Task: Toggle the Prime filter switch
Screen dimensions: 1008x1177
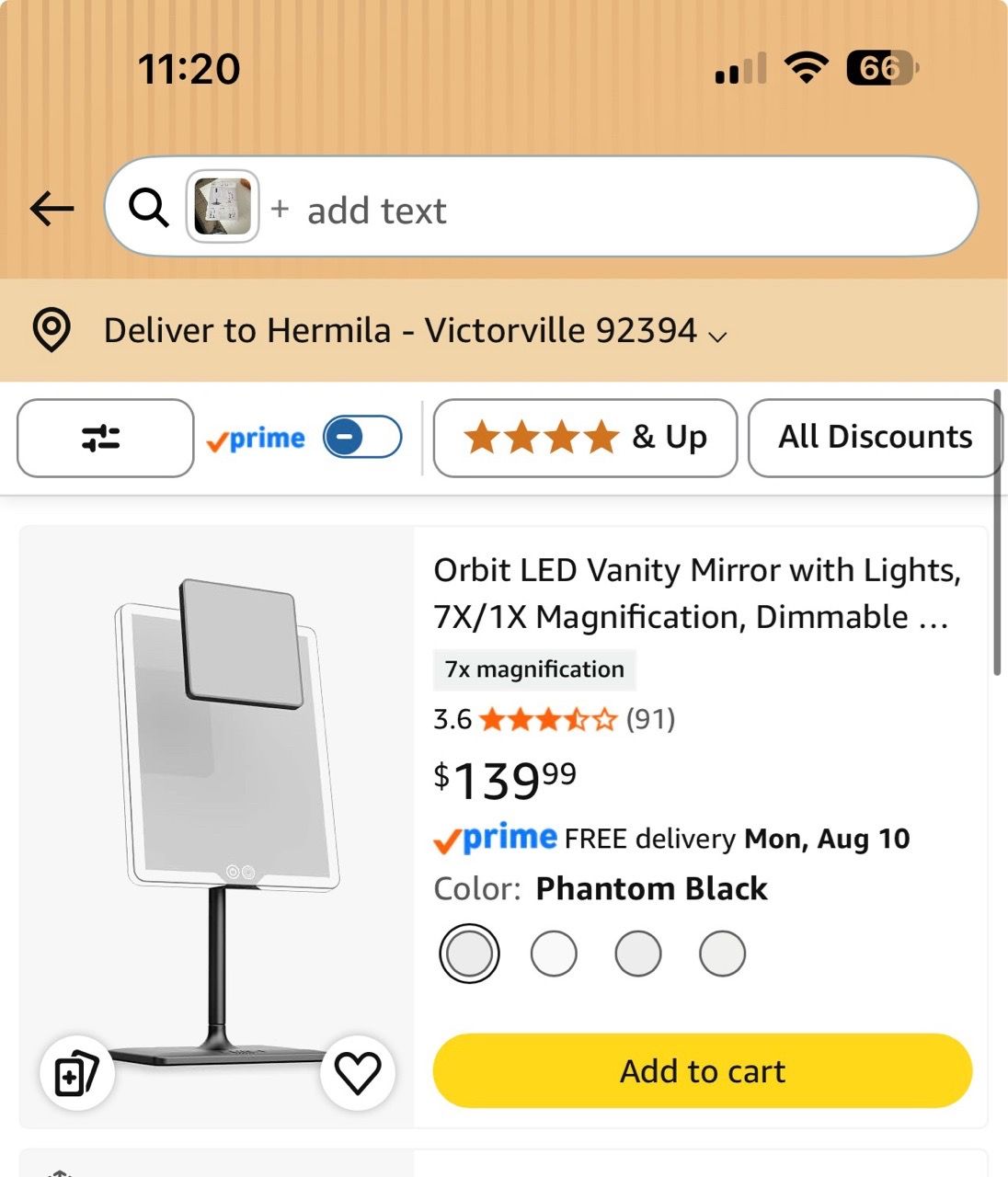Action: pyautogui.click(x=362, y=438)
